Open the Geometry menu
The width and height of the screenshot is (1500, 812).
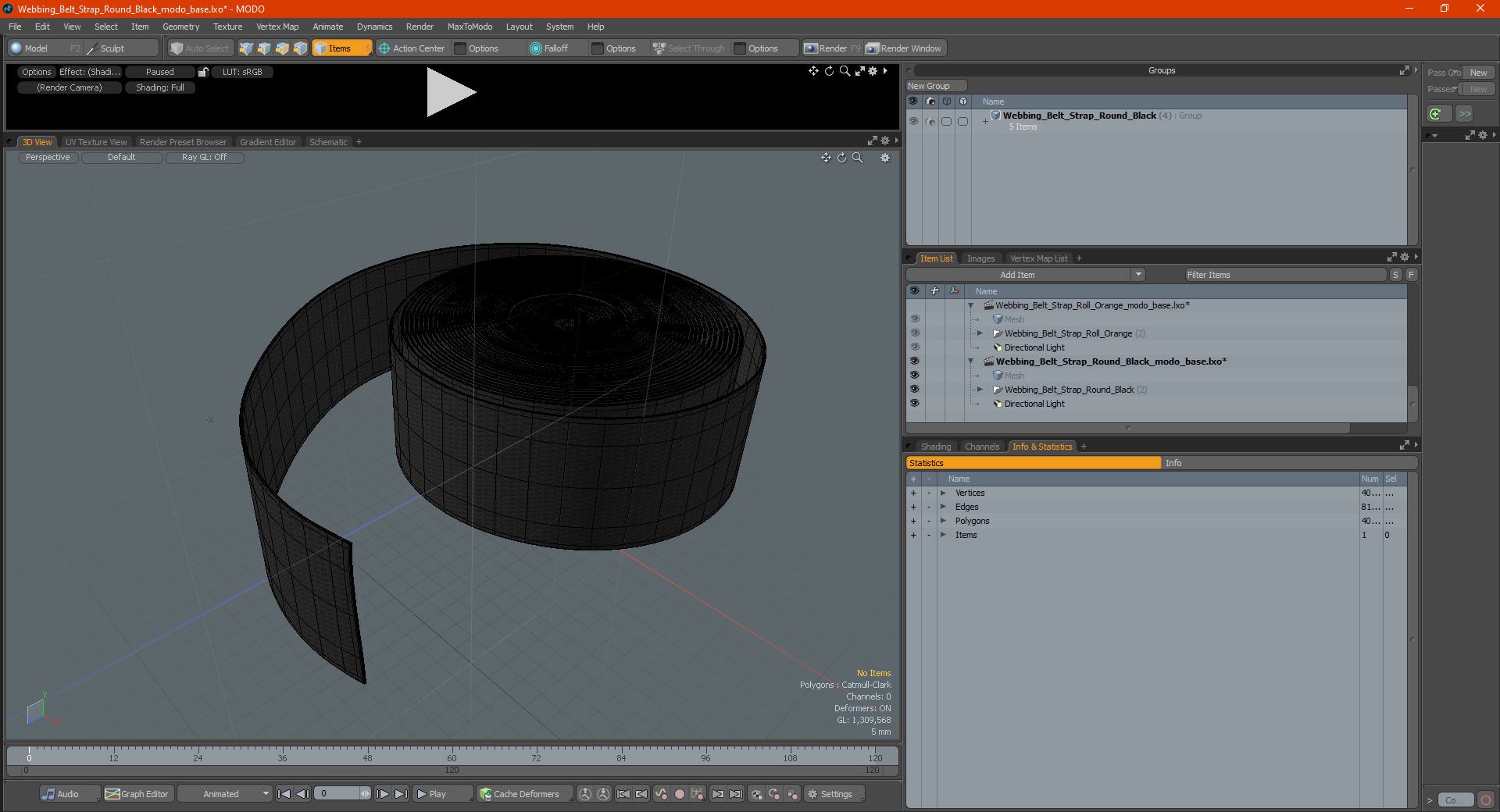point(180,27)
